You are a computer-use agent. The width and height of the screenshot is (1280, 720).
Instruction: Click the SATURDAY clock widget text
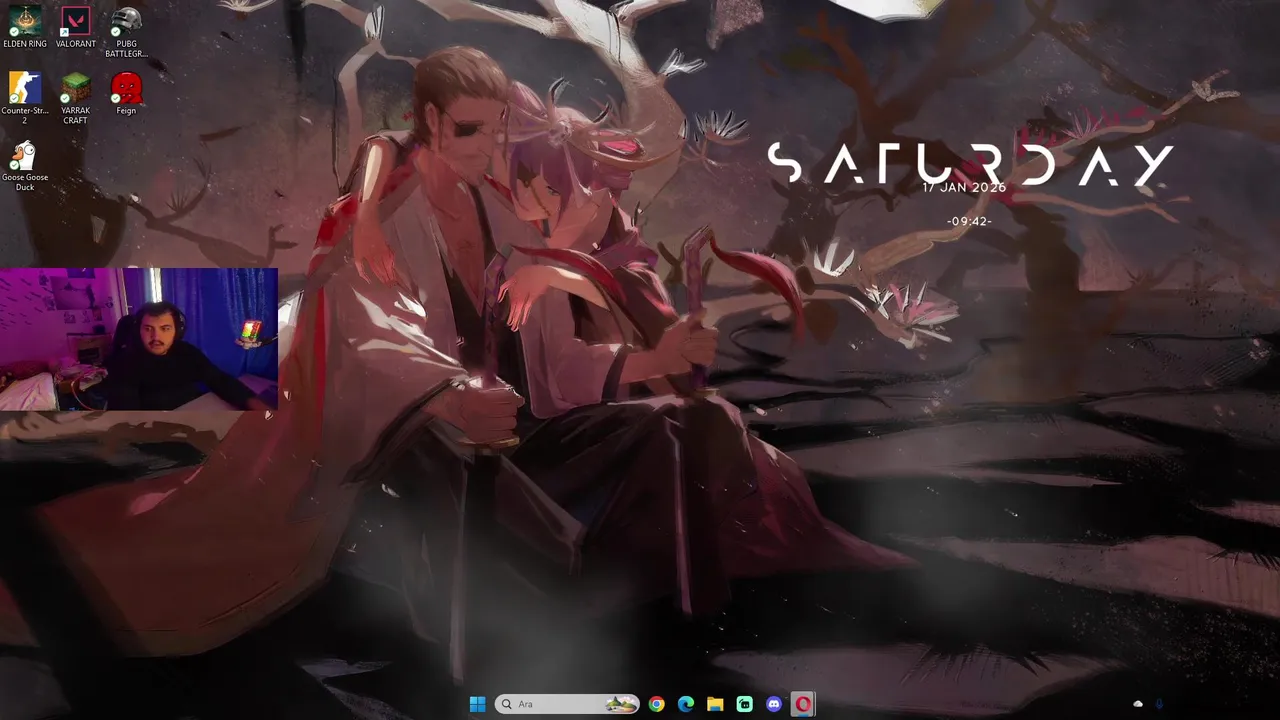tap(970, 165)
